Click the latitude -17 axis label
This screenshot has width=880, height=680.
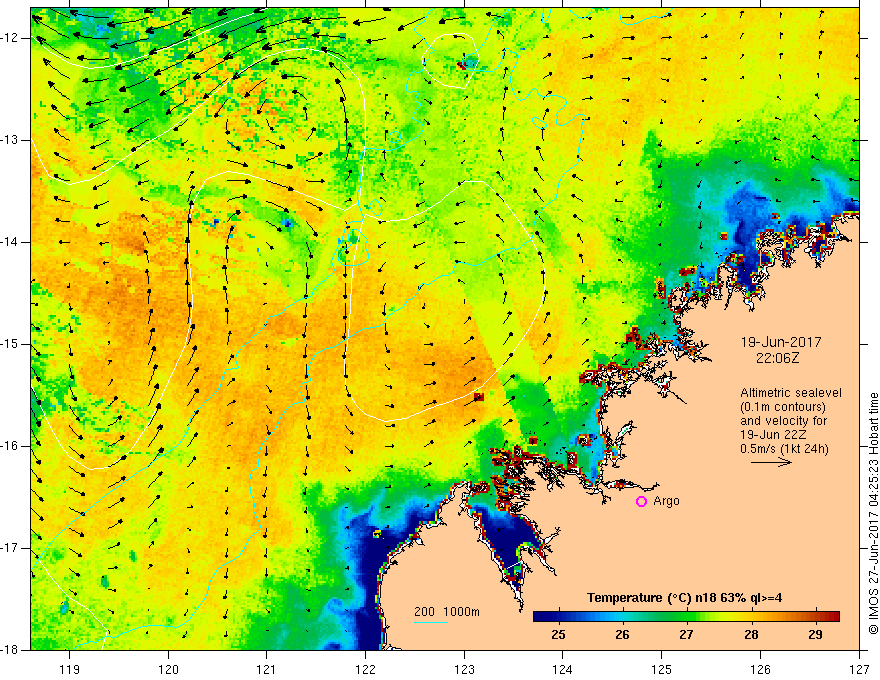click(x=11, y=548)
